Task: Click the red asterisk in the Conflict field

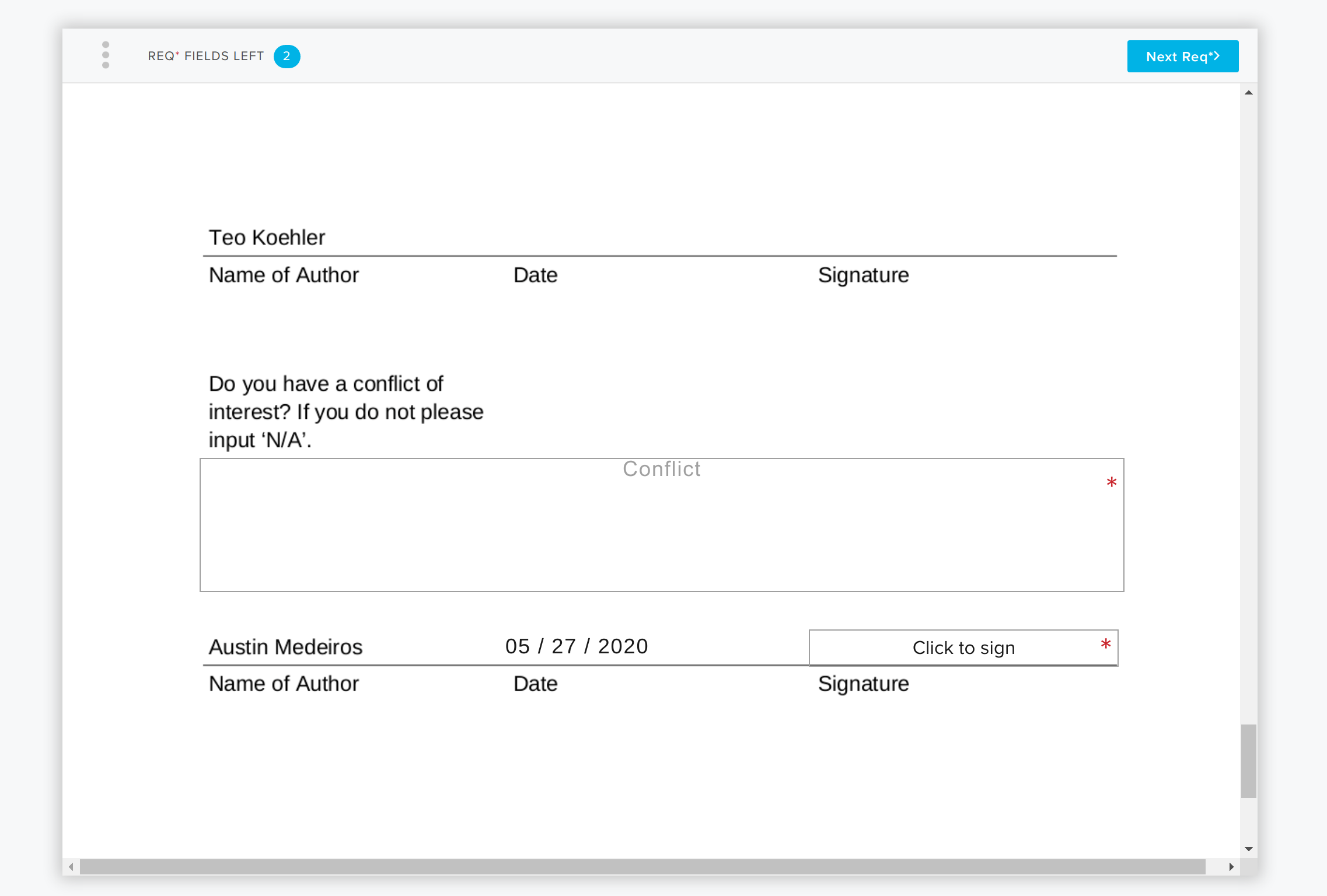Action: tap(1111, 482)
